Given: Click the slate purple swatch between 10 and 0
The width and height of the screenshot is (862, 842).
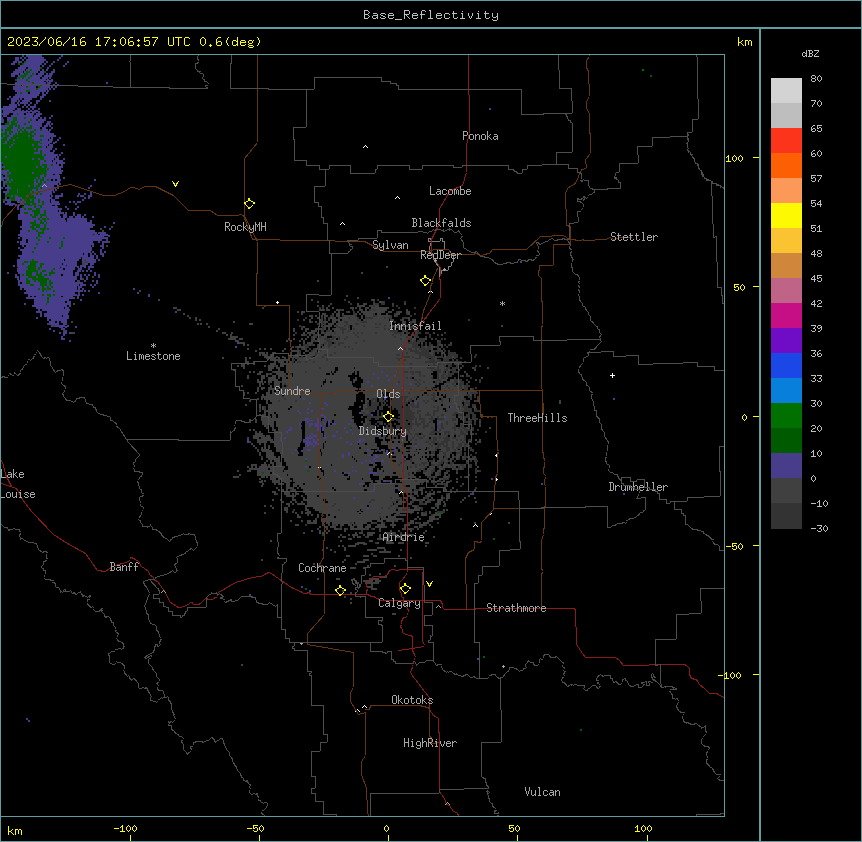Looking at the screenshot, I should 786,466.
